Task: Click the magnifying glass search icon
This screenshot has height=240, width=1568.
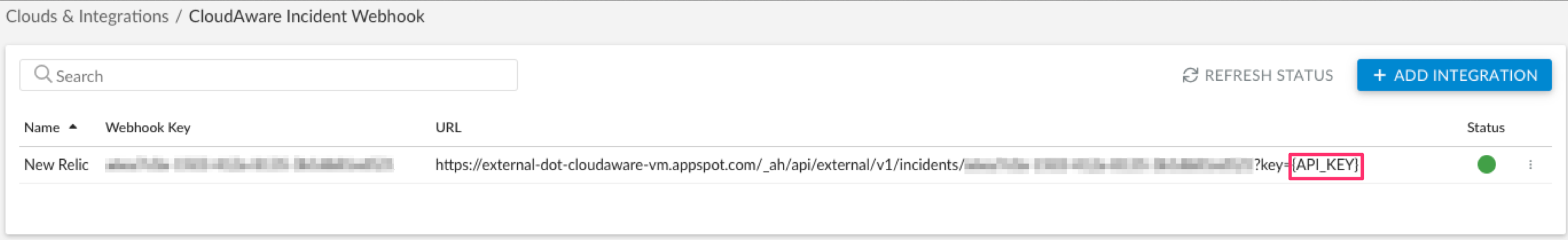Action: coord(43,75)
